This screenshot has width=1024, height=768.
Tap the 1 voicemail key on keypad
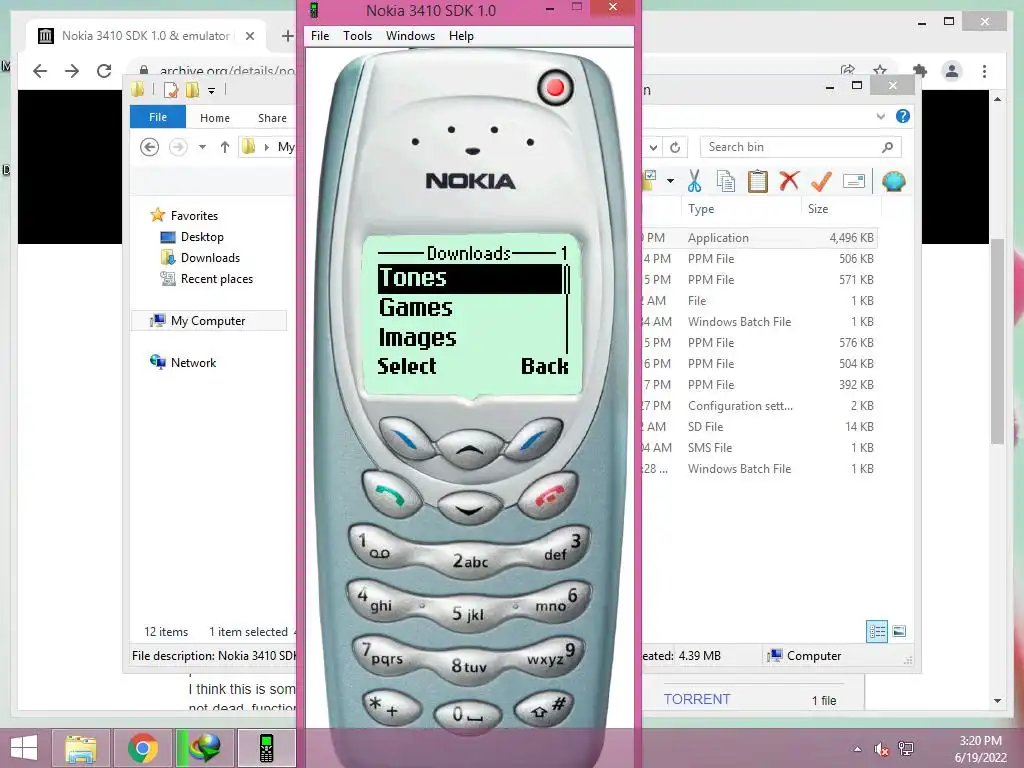(376, 547)
